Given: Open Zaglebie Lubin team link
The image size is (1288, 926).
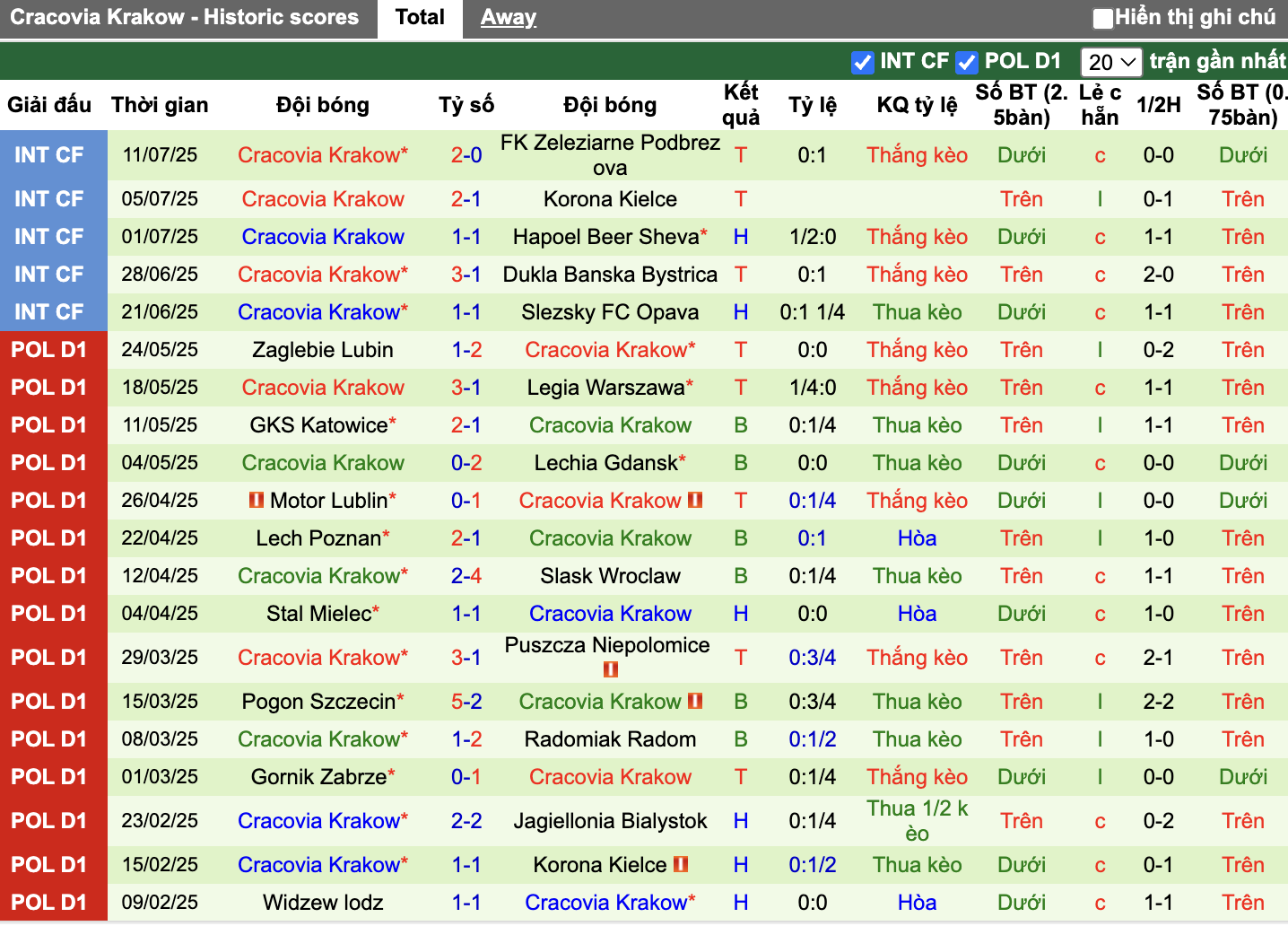Looking at the screenshot, I should (x=323, y=350).
